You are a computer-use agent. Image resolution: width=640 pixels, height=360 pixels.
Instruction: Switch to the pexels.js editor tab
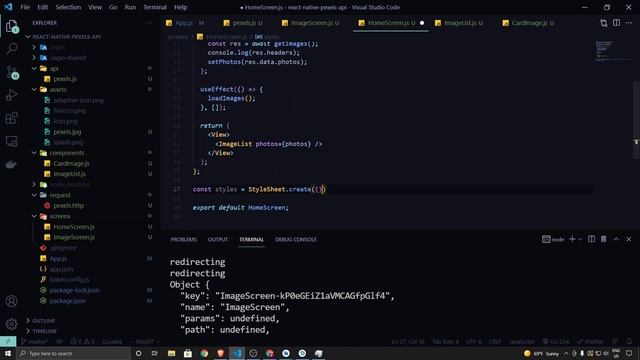click(x=243, y=23)
